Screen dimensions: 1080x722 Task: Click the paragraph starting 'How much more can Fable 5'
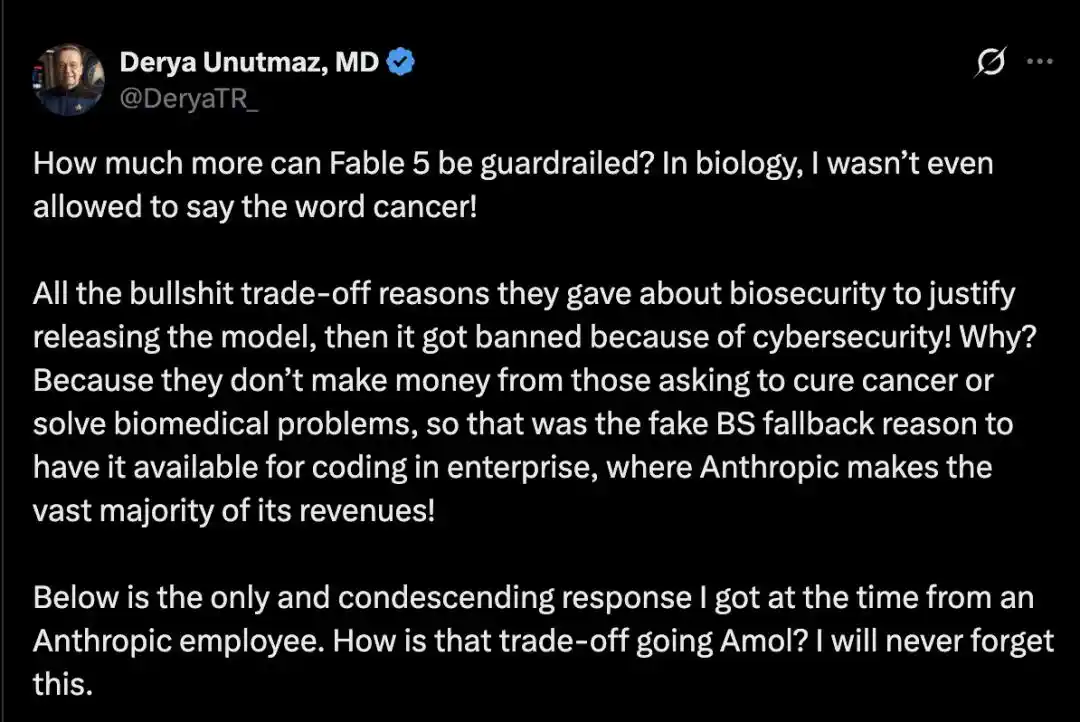click(513, 185)
